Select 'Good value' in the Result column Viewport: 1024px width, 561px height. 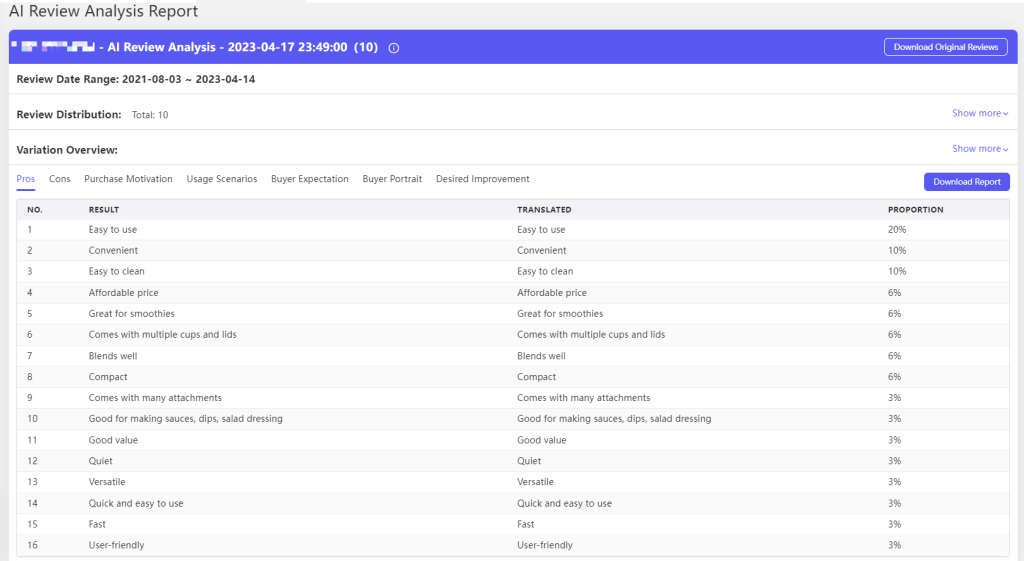[x=113, y=440]
